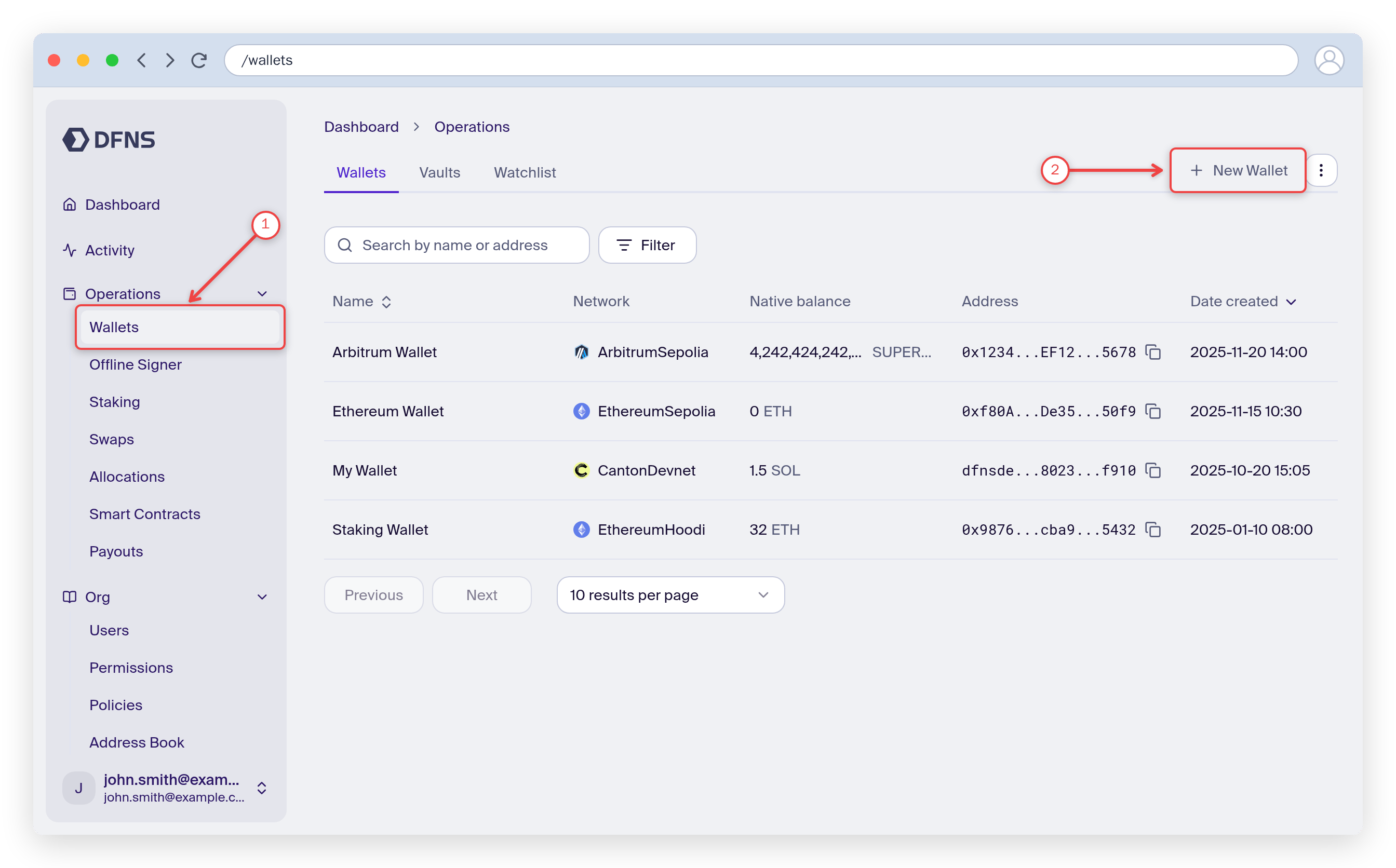
Task: Open Offline Signer in the sidebar
Action: coord(135,364)
